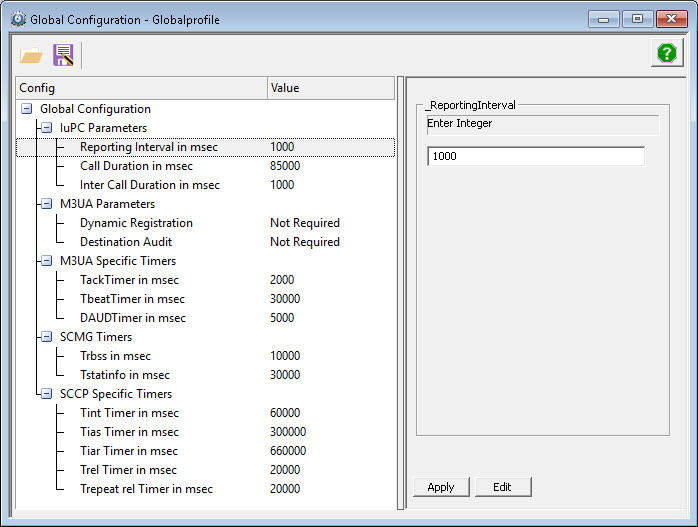Select DAUDTimer in msec row
The height and width of the screenshot is (527, 698).
click(205, 318)
